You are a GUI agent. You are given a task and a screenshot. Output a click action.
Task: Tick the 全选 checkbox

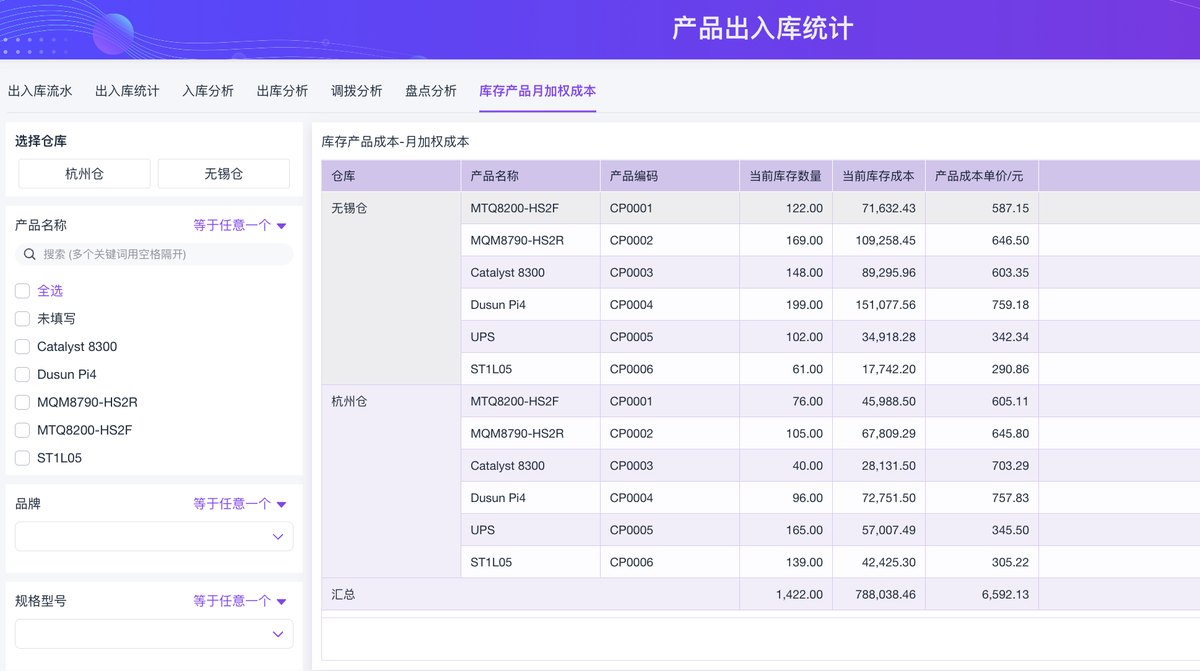(22, 291)
